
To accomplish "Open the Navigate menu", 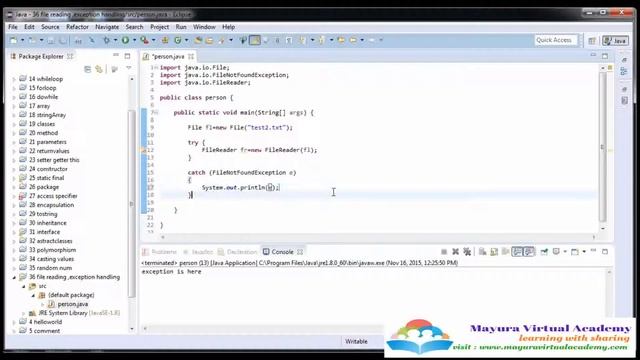I will [x=107, y=27].
